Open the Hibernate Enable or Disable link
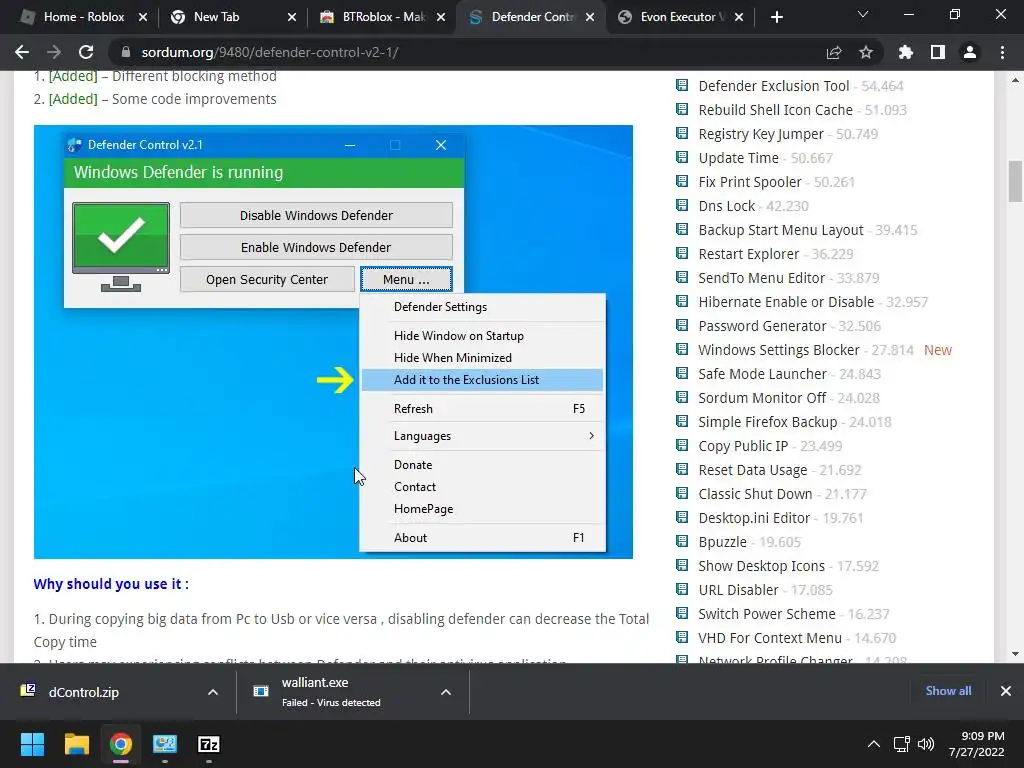 click(786, 302)
